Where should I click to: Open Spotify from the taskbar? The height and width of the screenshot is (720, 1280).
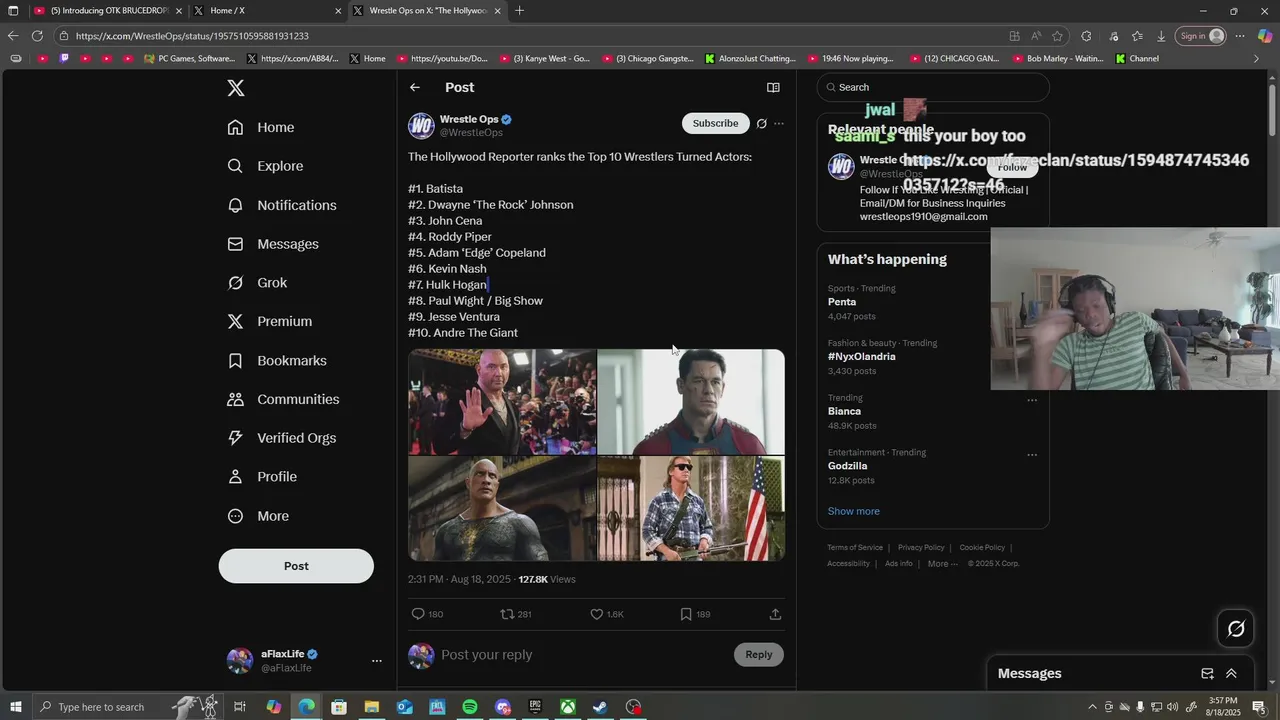(470, 707)
